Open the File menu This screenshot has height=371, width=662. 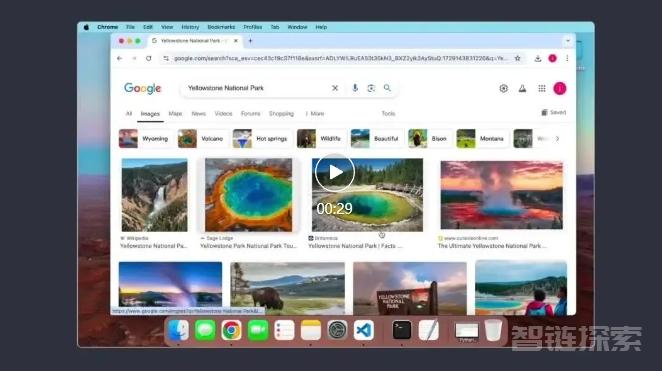130,27
